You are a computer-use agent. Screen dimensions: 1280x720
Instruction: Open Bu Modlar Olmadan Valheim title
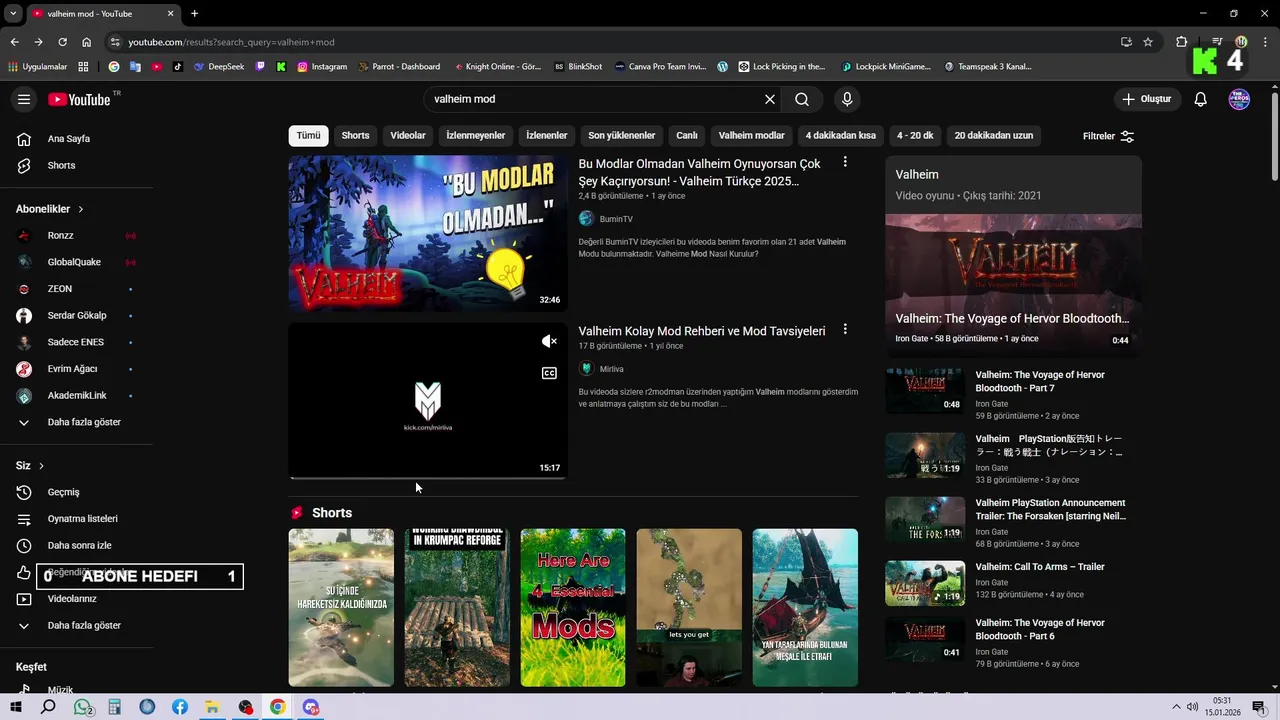[699, 172]
